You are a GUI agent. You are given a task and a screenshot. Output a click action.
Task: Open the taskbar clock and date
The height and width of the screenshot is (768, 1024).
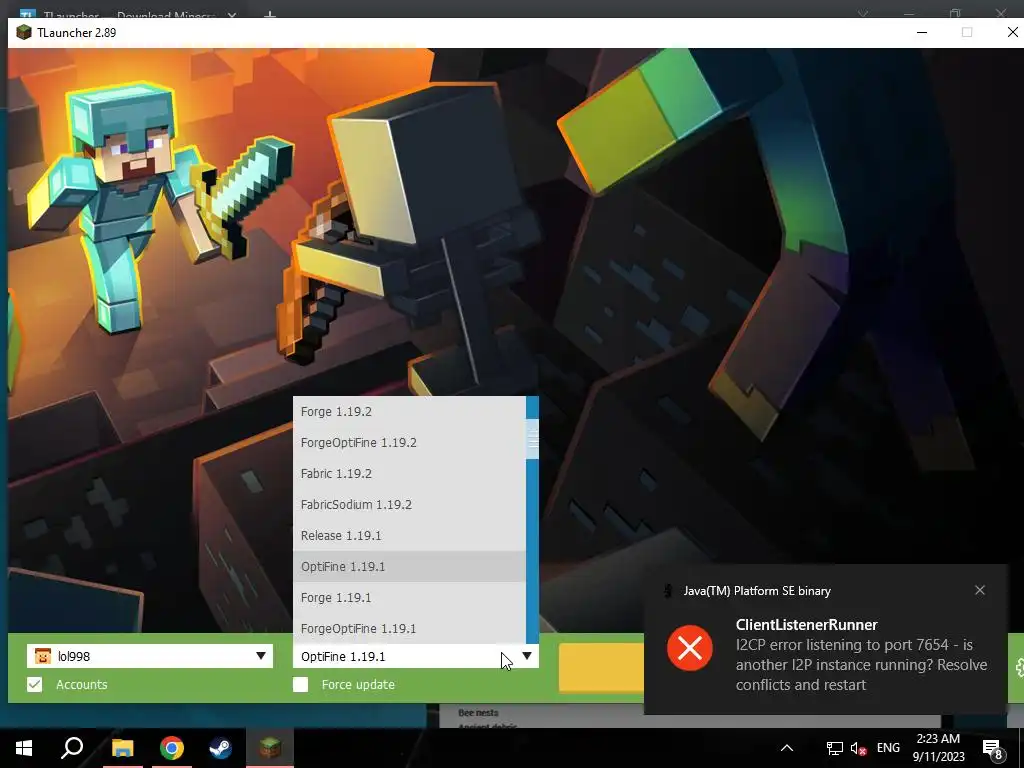pyautogui.click(x=938, y=748)
